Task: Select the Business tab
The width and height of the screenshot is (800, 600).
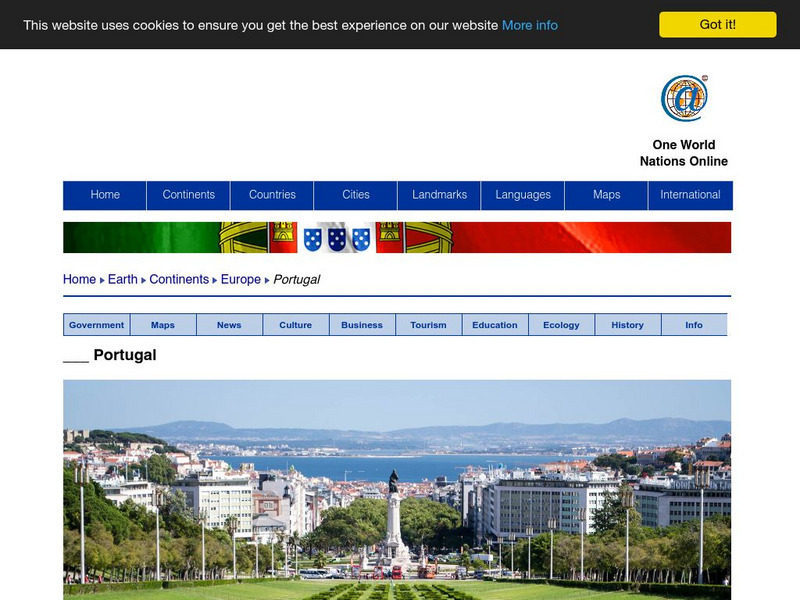Action: [x=361, y=324]
